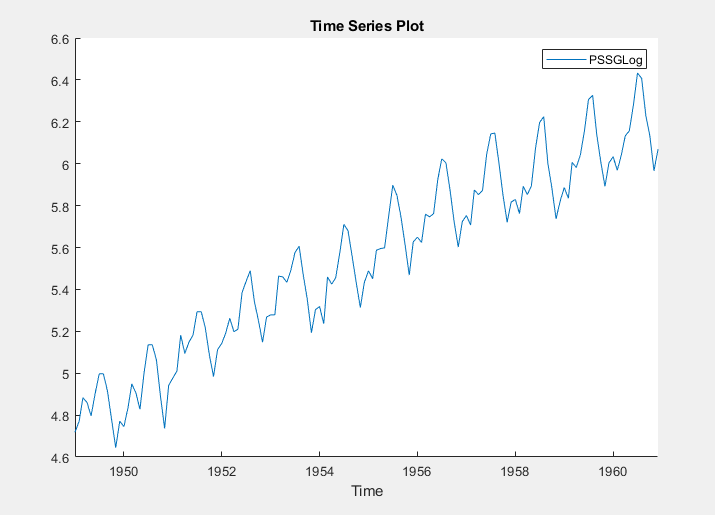The image size is (715, 515).
Task: Click the 5.6 y-axis tick label
Action: click(59, 249)
